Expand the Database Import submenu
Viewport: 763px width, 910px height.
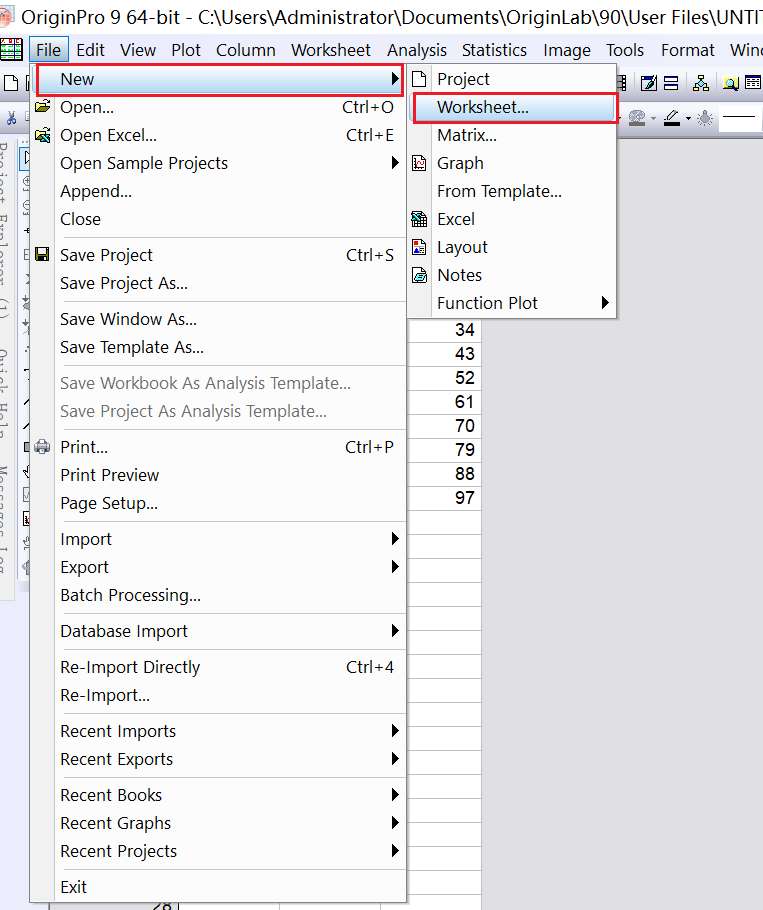(218, 631)
